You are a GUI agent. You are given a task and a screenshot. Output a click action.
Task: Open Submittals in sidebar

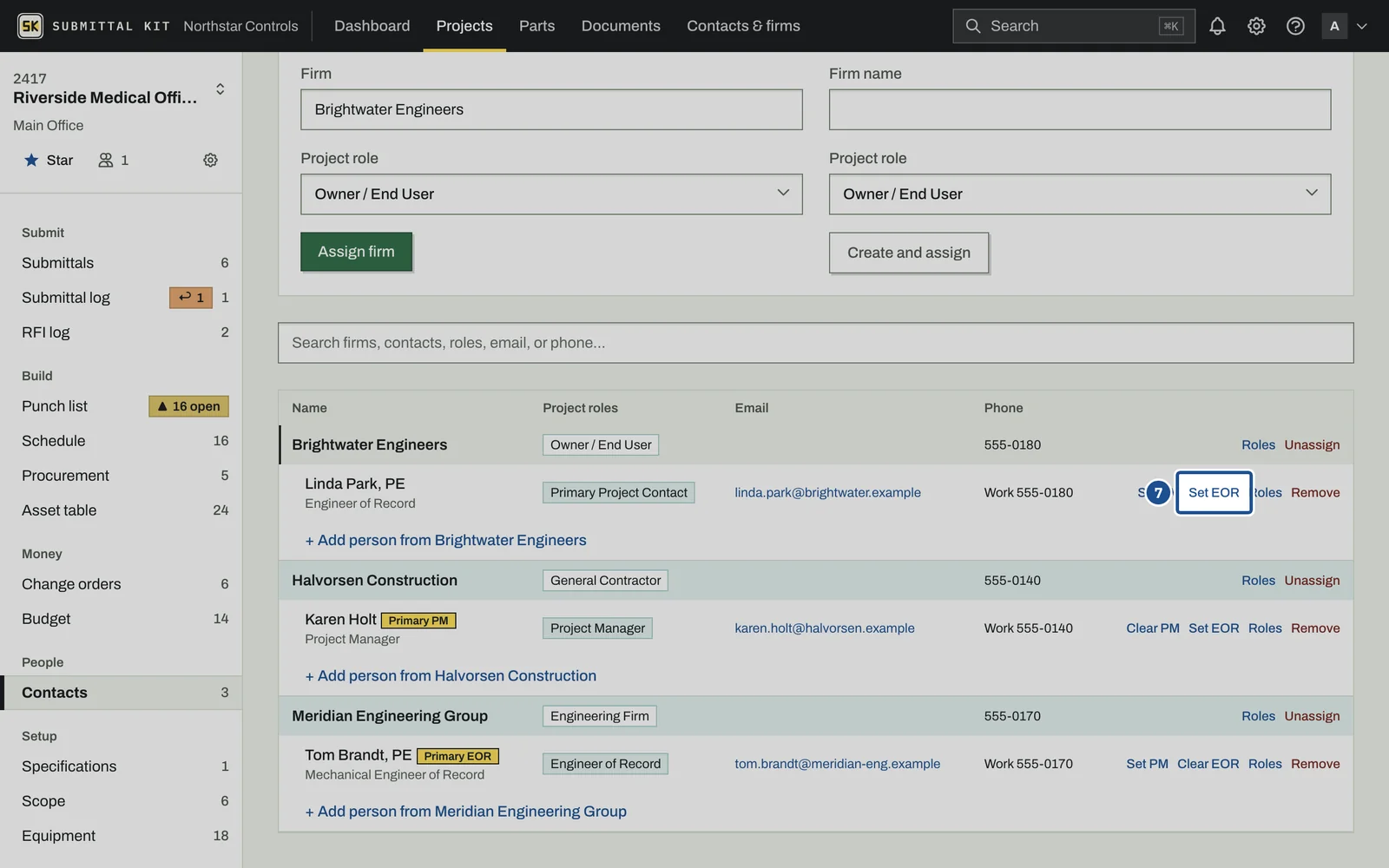click(x=122, y=263)
